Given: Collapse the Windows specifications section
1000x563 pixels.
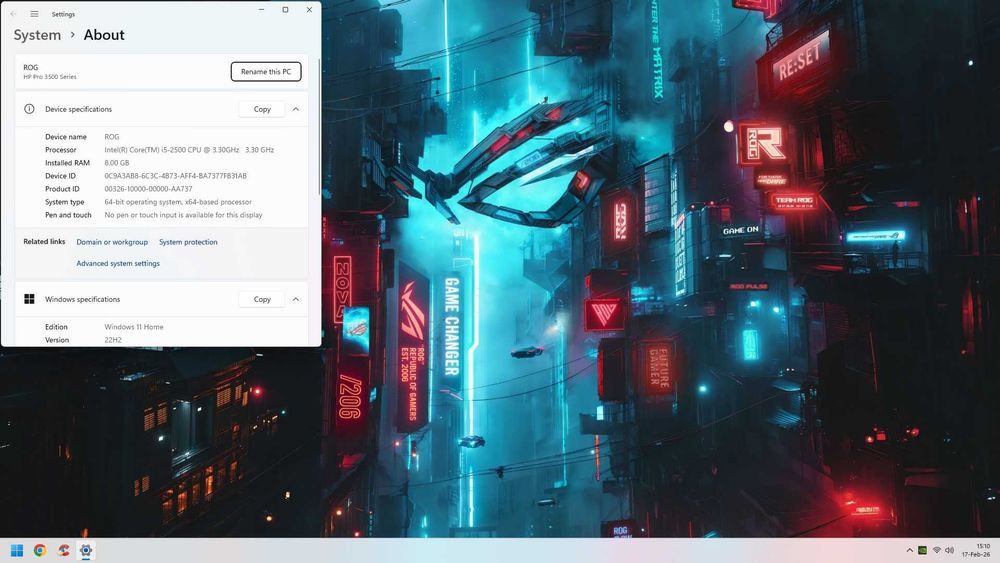Looking at the screenshot, I should pyautogui.click(x=296, y=299).
